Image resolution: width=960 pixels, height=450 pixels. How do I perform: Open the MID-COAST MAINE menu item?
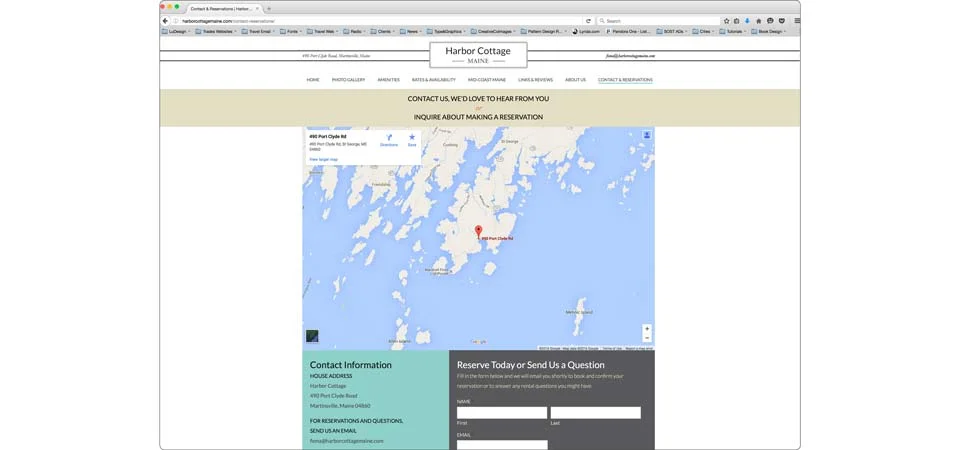click(487, 80)
